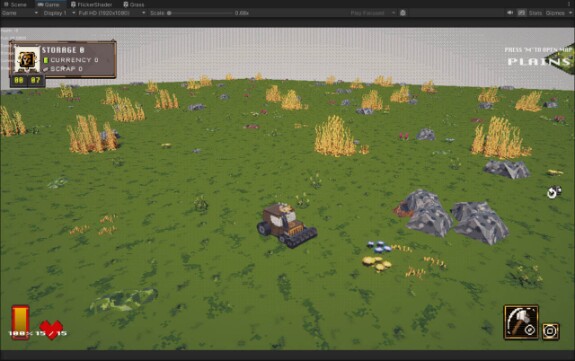
Task: Click the Scale slider handle
Action: tap(169, 13)
